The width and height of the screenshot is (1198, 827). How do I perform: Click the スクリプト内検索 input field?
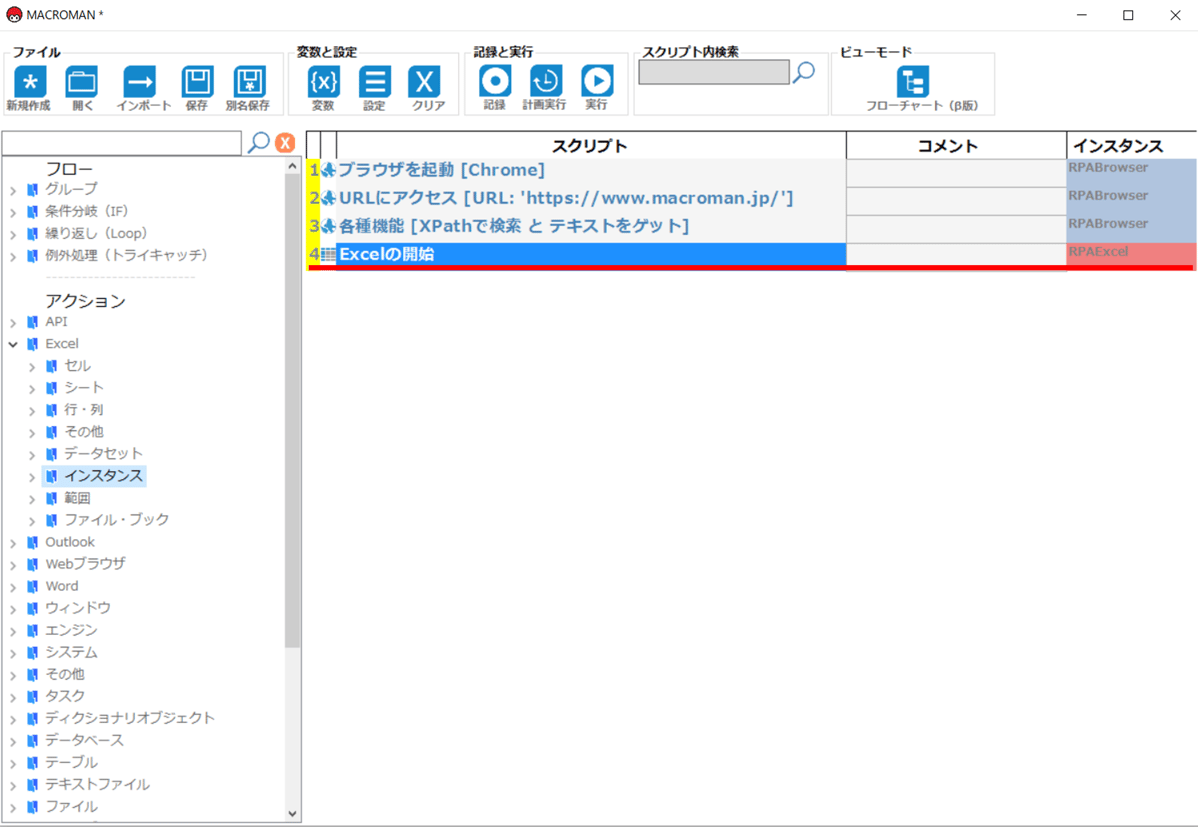click(x=714, y=73)
